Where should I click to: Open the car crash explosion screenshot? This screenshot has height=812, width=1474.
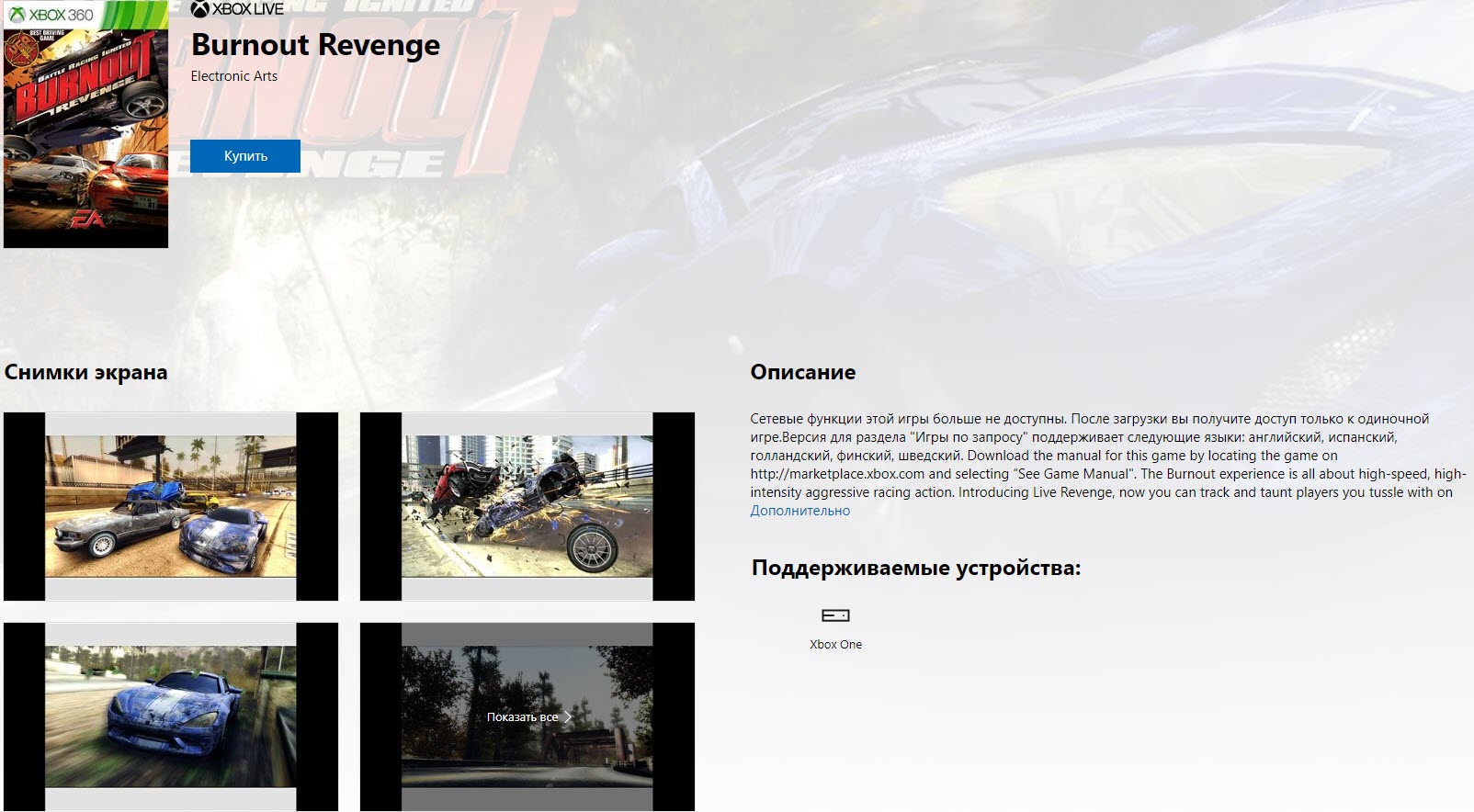coord(527,506)
